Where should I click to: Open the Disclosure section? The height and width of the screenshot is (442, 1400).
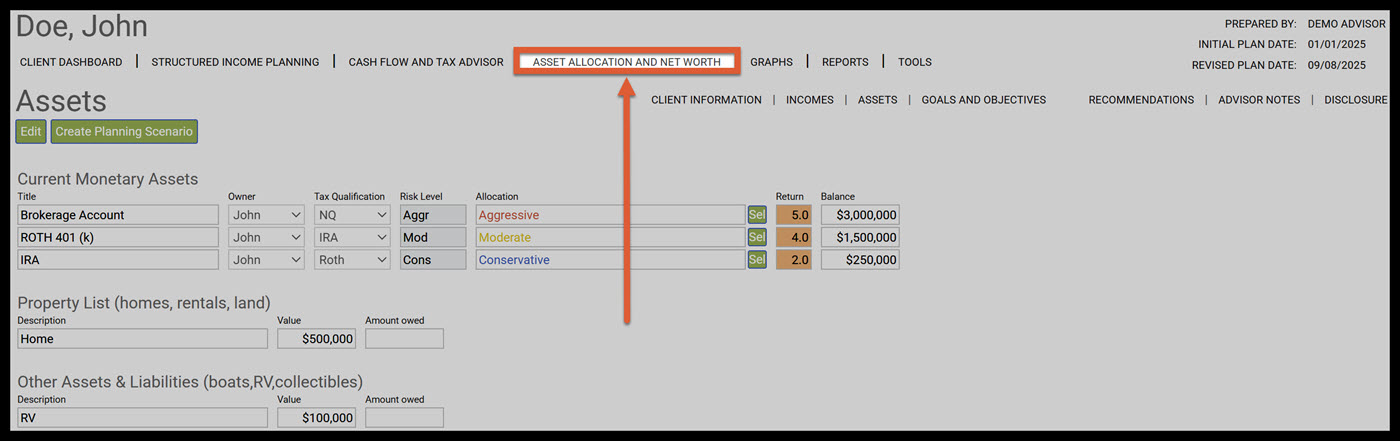point(1356,100)
